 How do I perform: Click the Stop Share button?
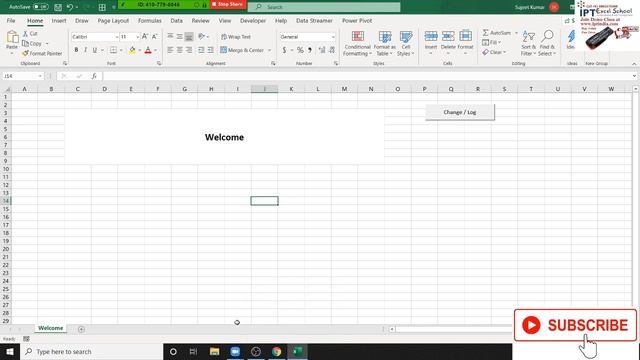[227, 4]
